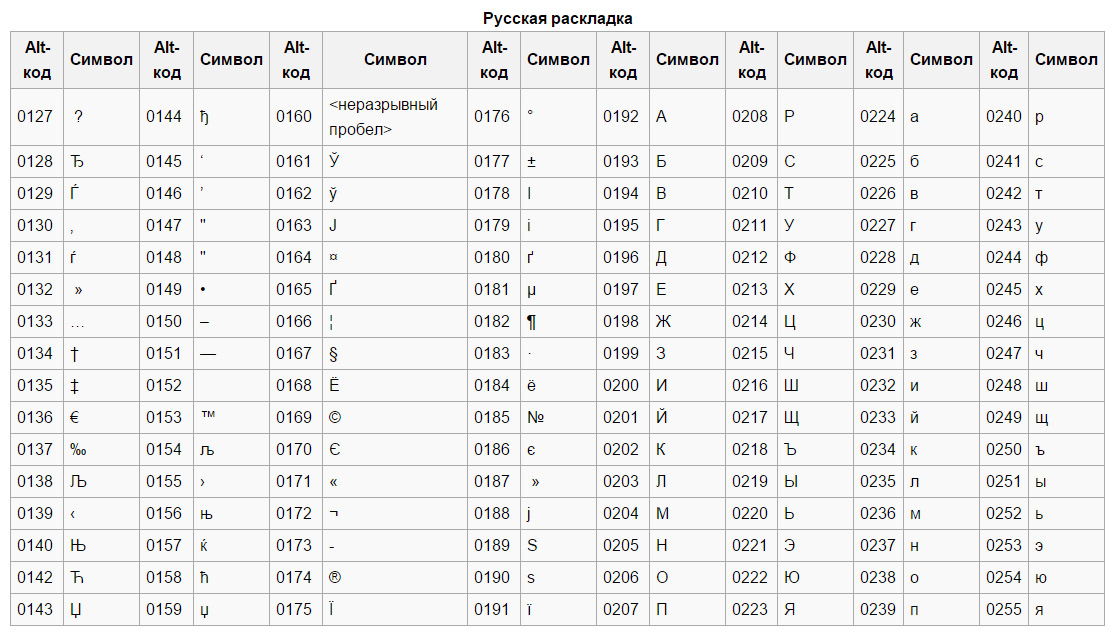
Task: Click the "Русская раскладка" table title
Action: (x=557, y=18)
